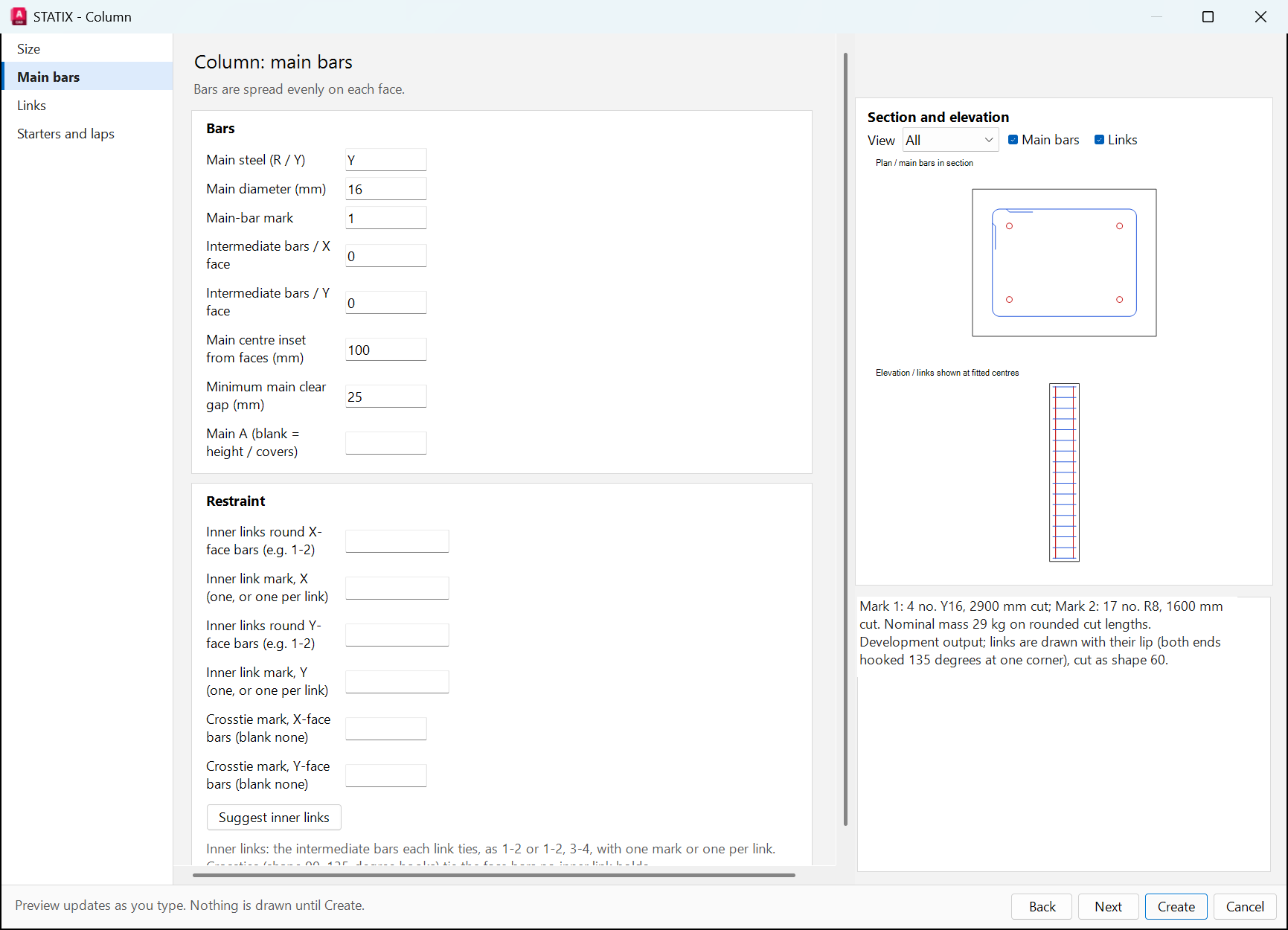Focus Inner link mark, Y field
The width and height of the screenshot is (1288, 930).
397,682
